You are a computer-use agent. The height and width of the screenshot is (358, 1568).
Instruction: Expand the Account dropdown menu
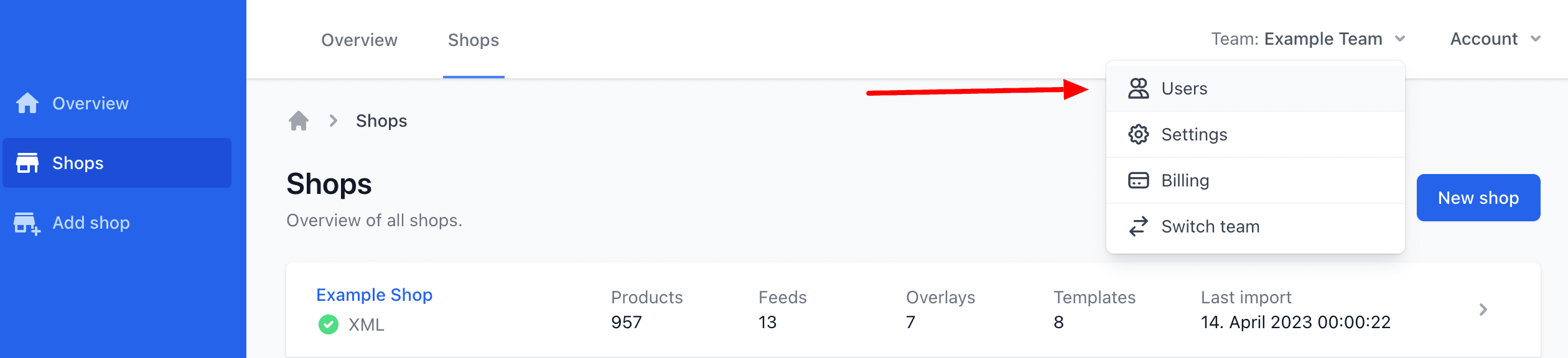point(1495,39)
